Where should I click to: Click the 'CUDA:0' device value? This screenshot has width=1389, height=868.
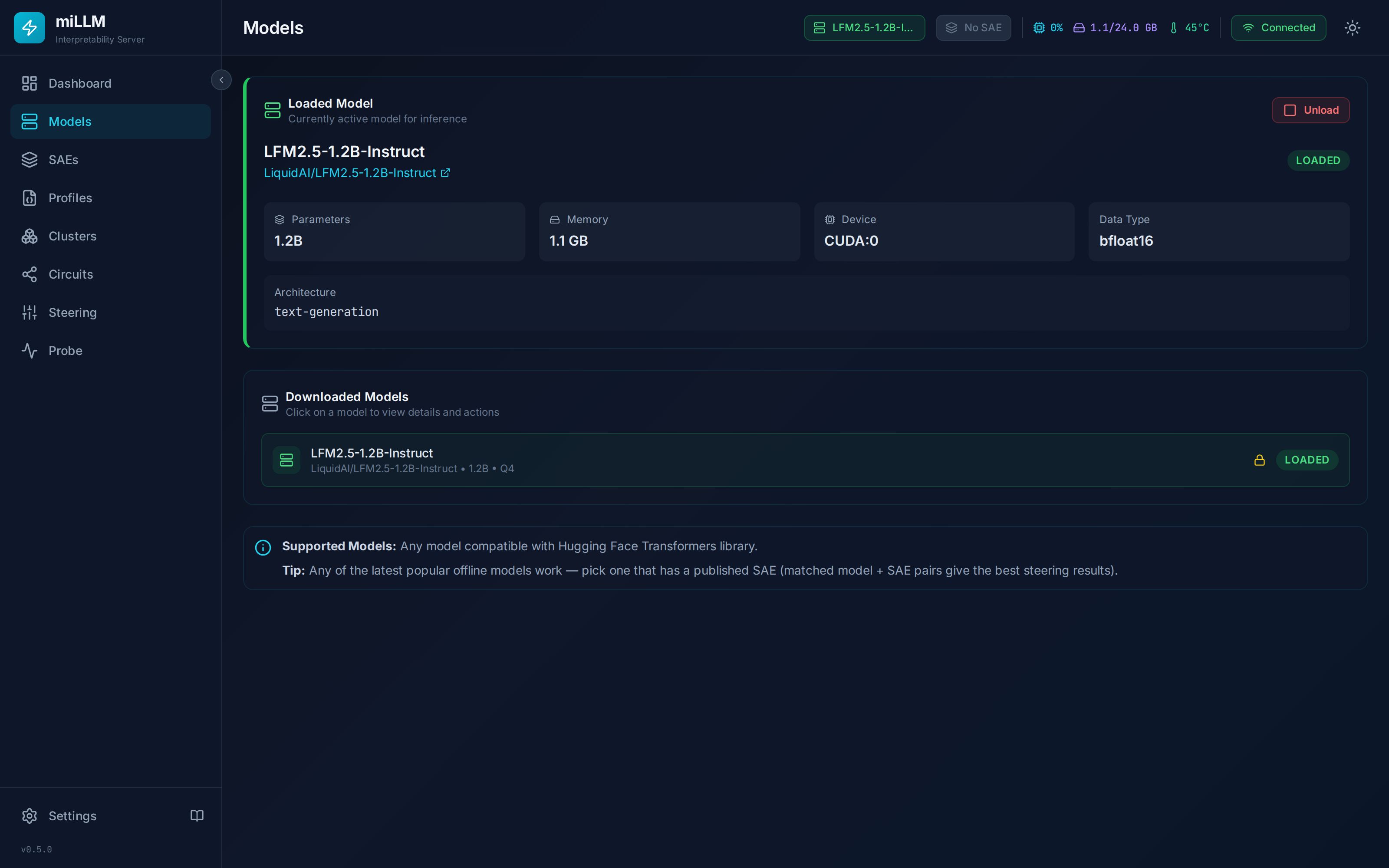tap(851, 240)
